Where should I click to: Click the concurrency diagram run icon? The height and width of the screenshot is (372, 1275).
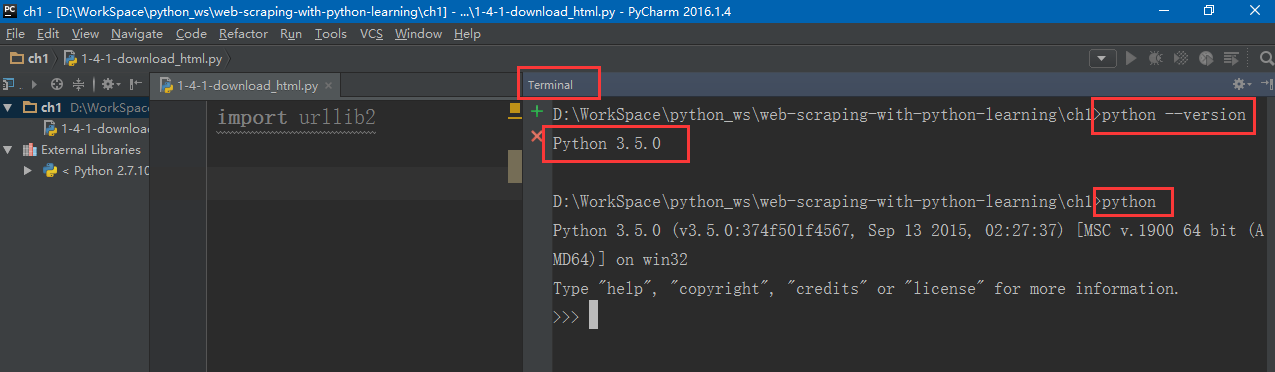[x=1231, y=58]
